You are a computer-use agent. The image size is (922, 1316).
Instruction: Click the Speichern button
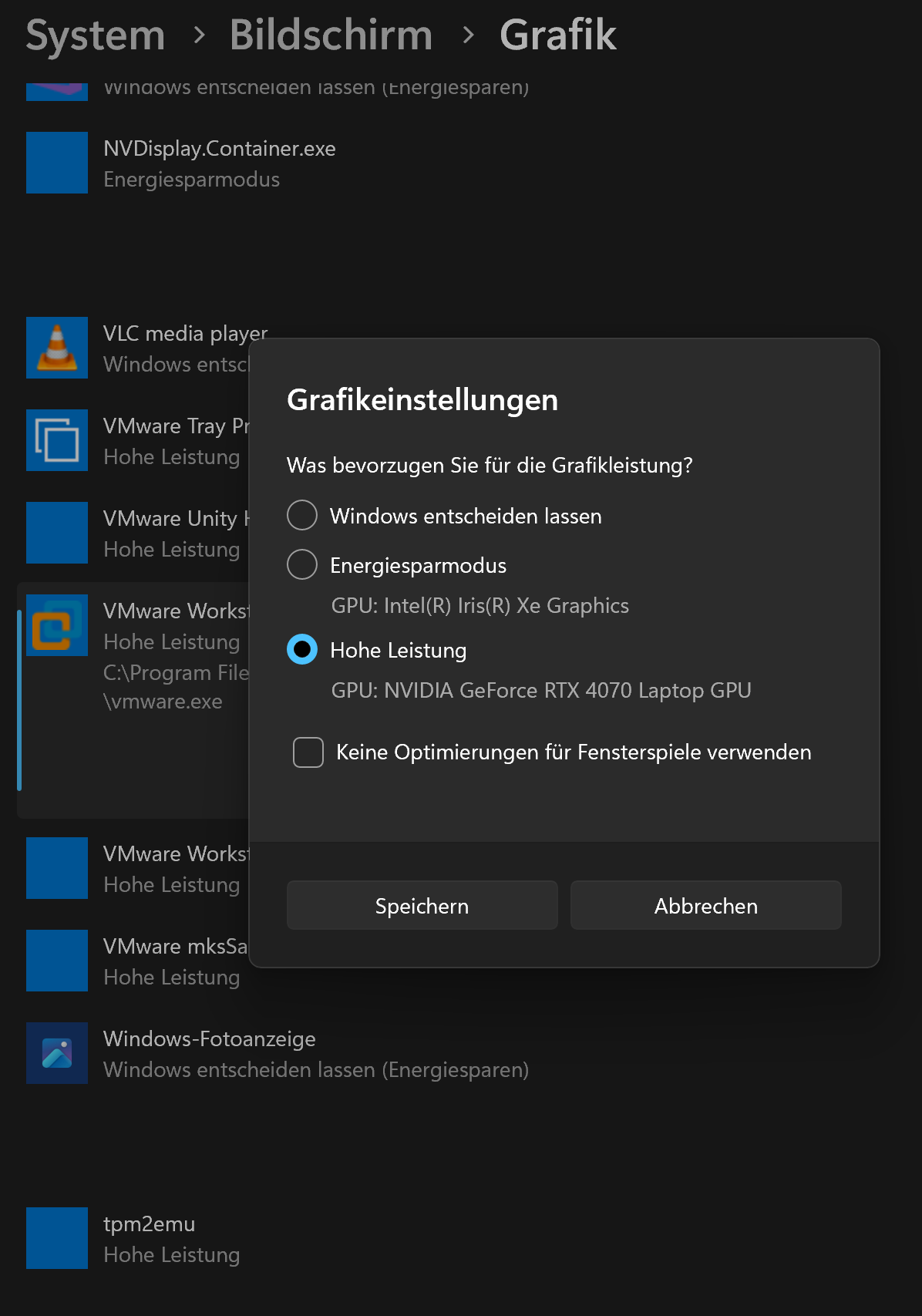point(422,905)
